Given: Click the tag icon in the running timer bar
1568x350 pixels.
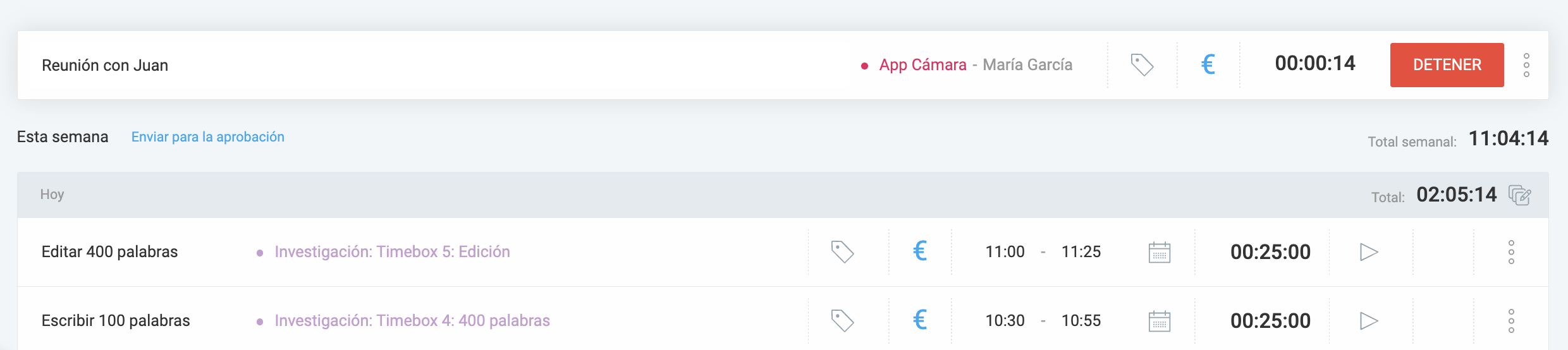Looking at the screenshot, I should tap(1142, 65).
